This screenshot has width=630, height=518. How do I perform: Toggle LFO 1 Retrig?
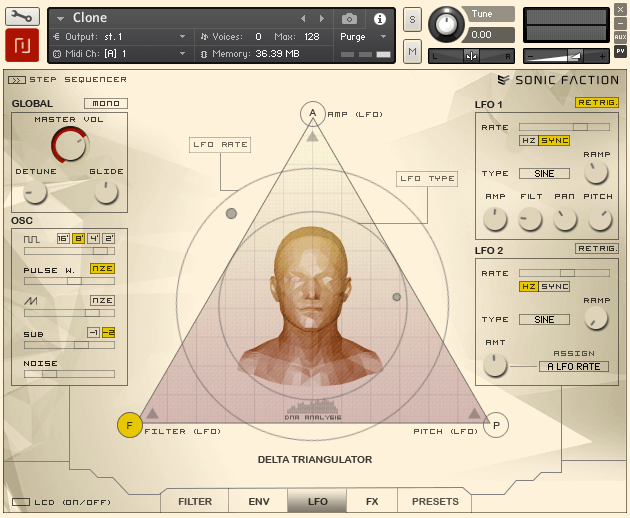click(597, 102)
